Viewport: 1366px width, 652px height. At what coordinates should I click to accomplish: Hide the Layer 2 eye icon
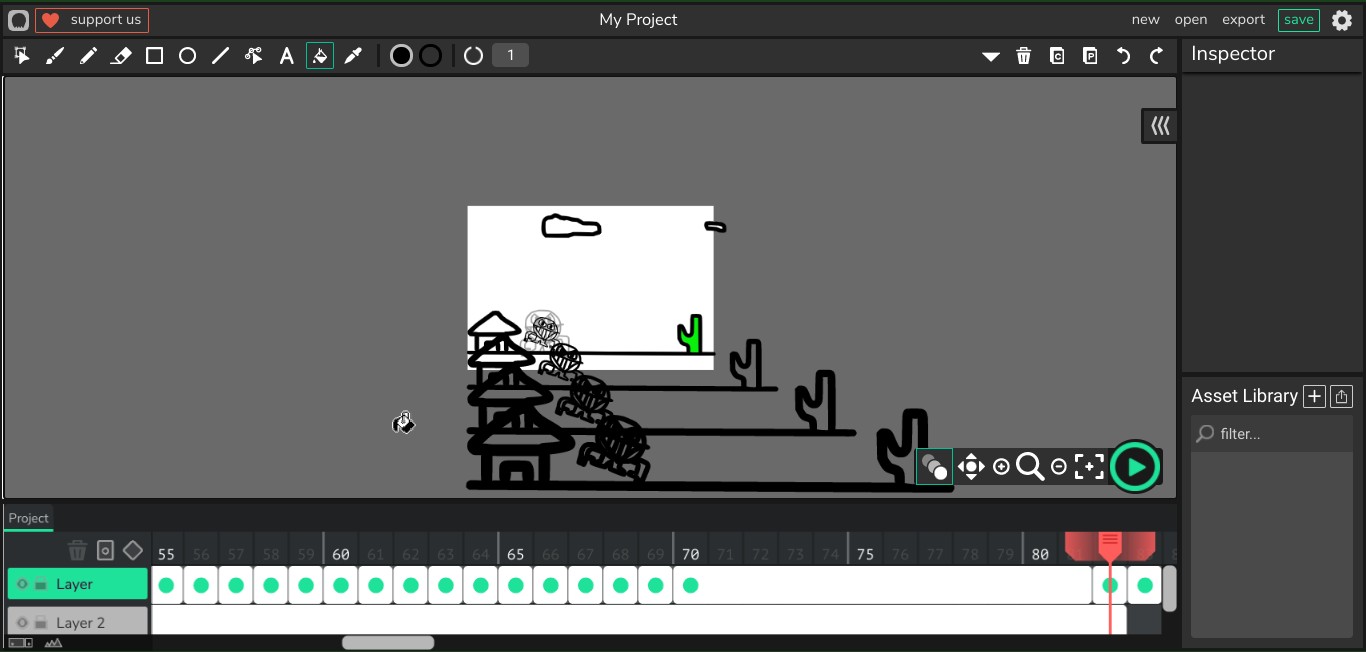click(x=22, y=622)
